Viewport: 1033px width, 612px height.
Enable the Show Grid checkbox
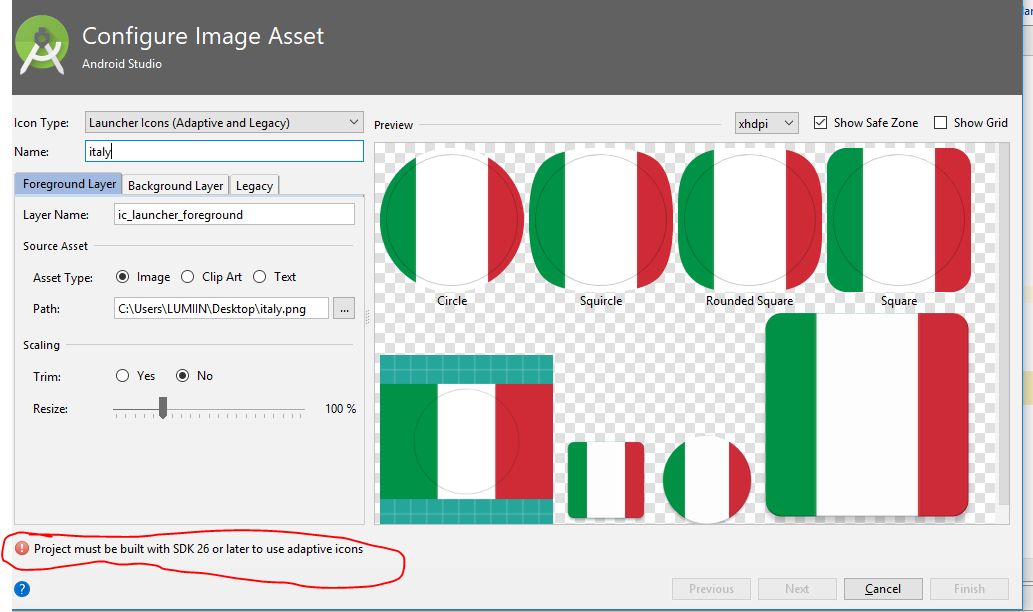tap(941, 123)
